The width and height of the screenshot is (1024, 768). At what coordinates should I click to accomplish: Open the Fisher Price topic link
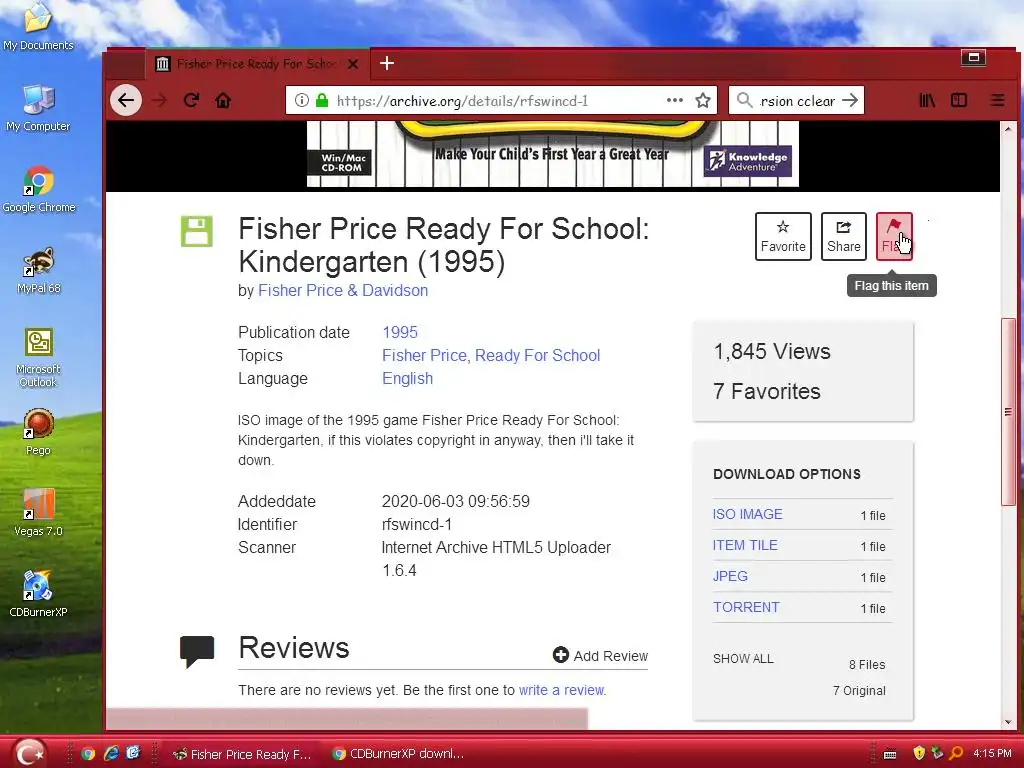[x=424, y=355]
